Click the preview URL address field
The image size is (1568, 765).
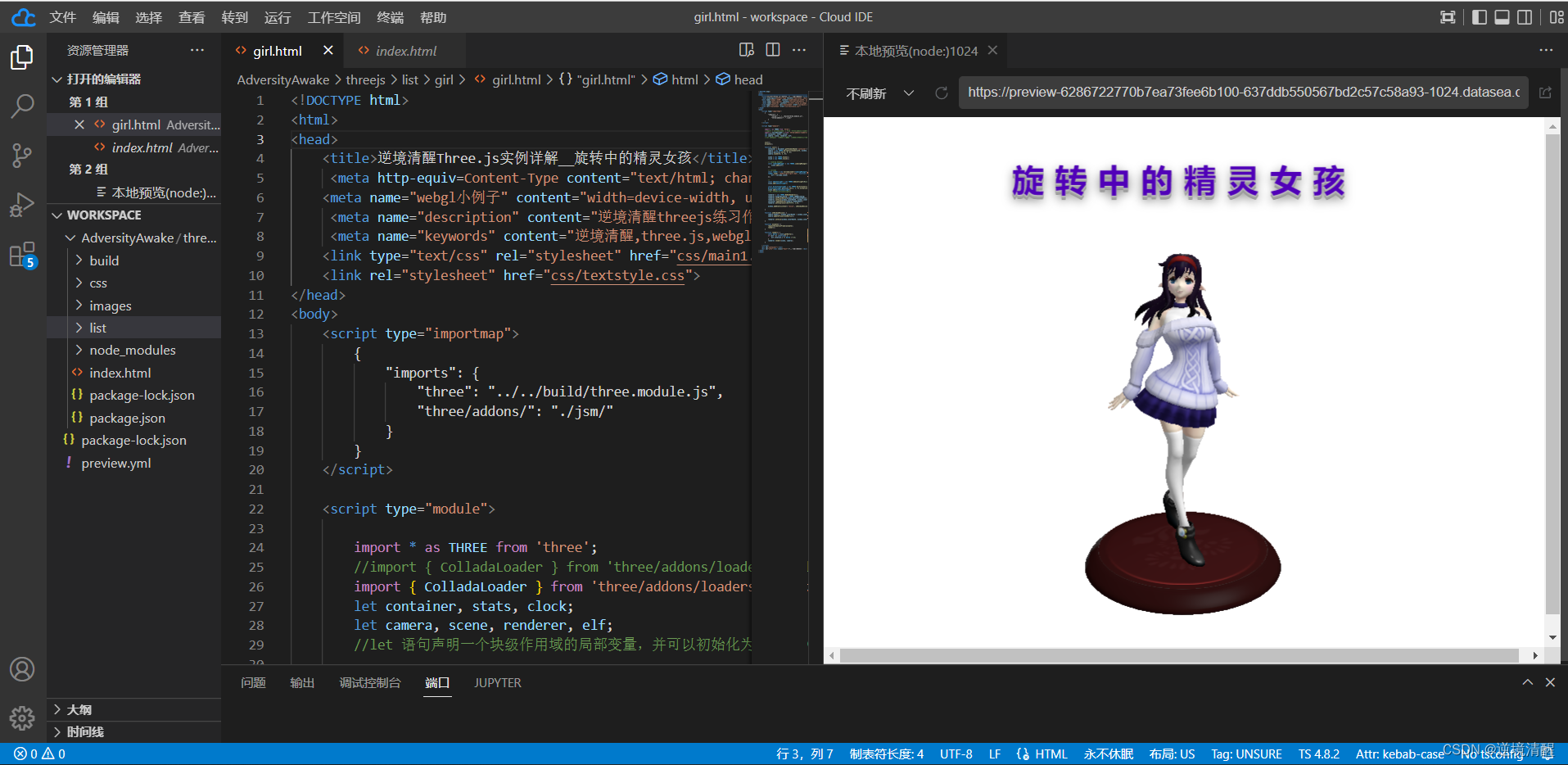(x=1242, y=93)
